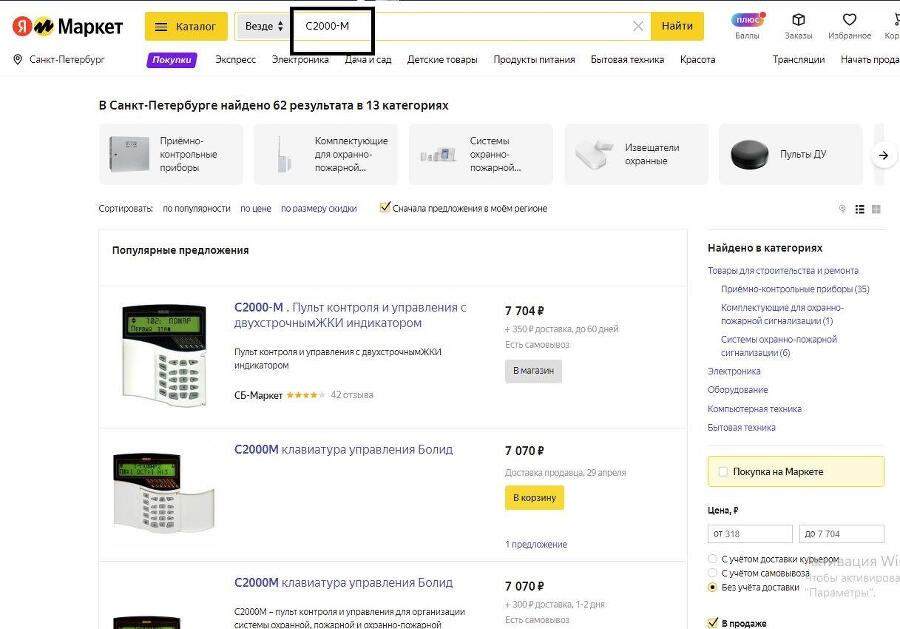Viewport: 900px width, 629px height.
Task: Open map view via pin icon
Action: [x=844, y=209]
